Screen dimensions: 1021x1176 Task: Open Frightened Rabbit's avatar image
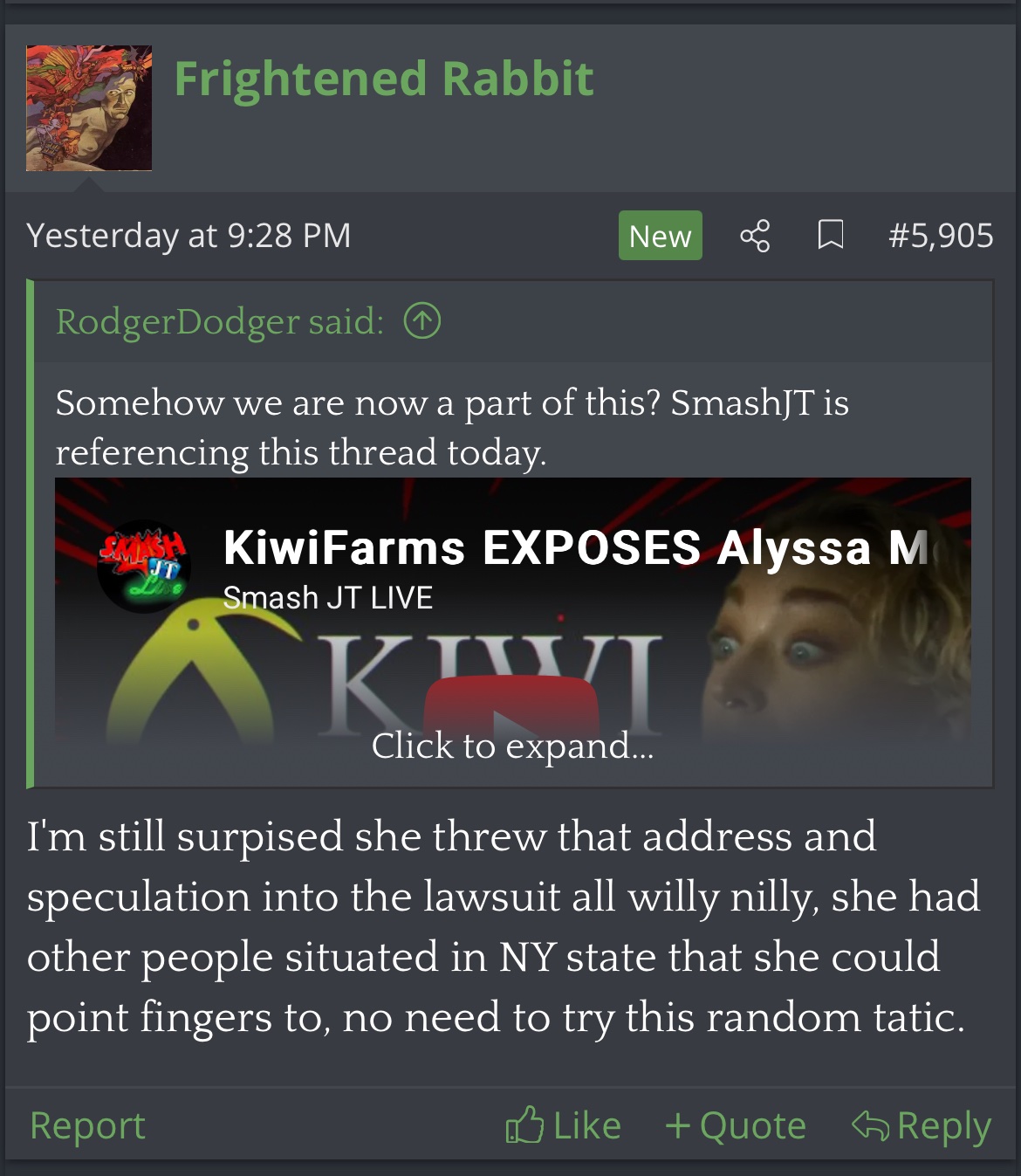(x=89, y=108)
